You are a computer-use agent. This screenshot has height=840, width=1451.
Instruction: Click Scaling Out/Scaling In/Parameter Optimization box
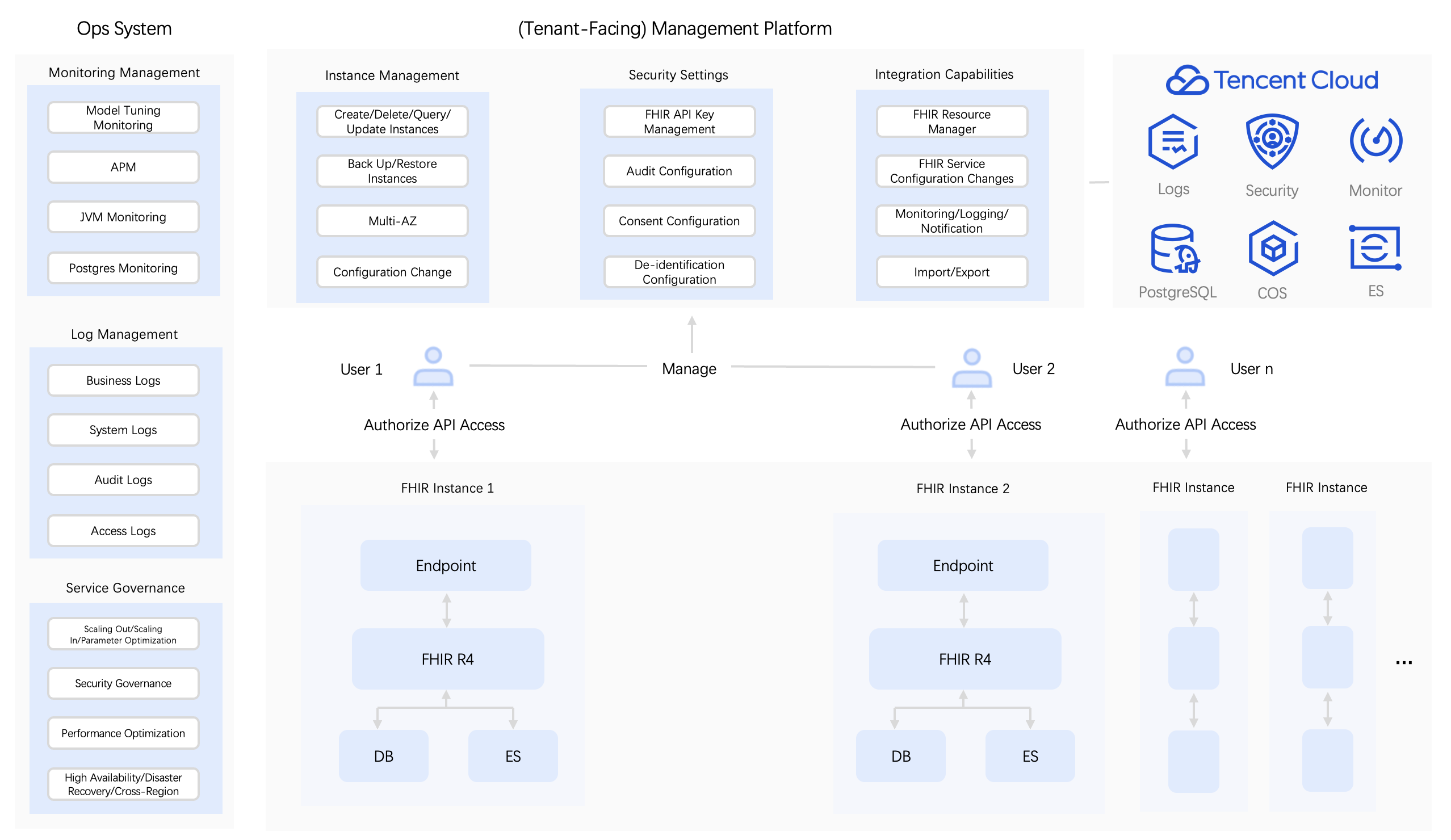123,634
